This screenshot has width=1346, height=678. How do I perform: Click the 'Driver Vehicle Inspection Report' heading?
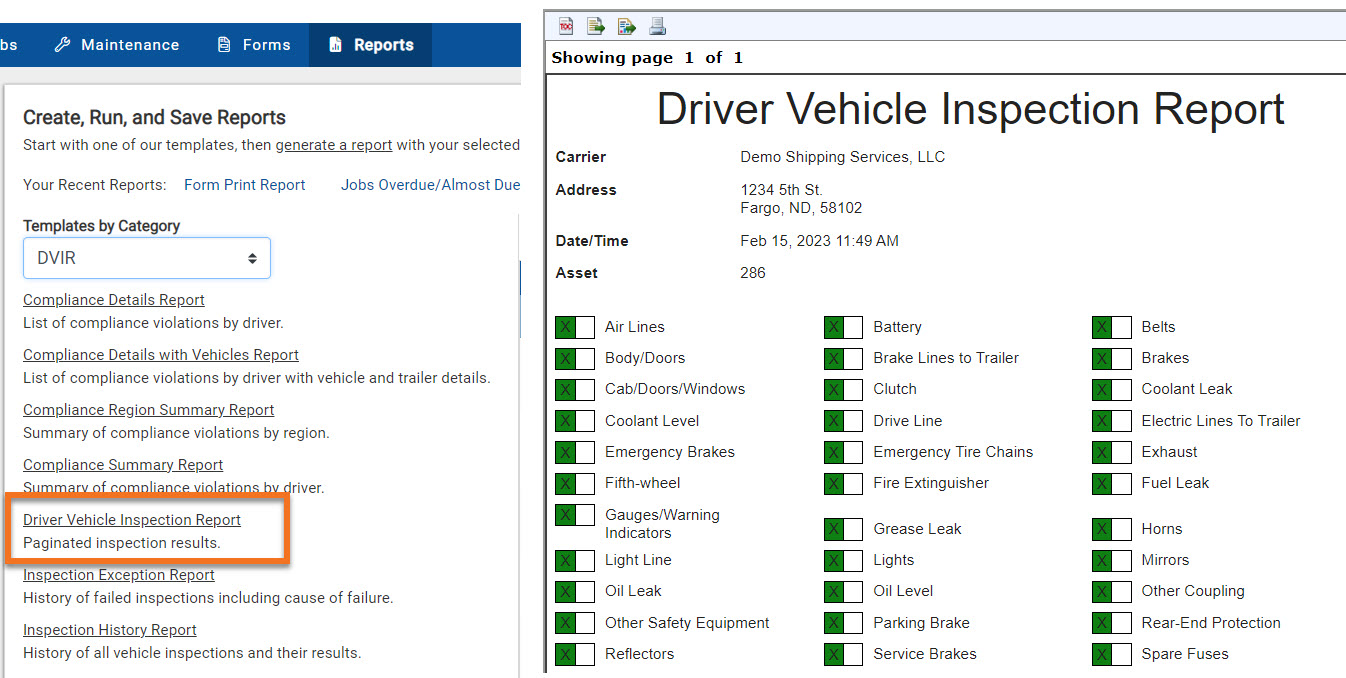970,109
